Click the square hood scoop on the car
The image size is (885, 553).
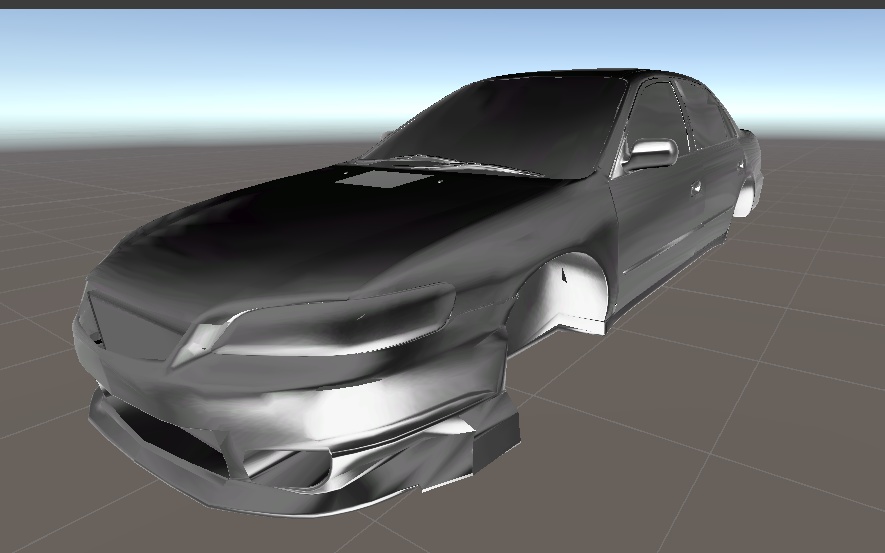(x=385, y=179)
